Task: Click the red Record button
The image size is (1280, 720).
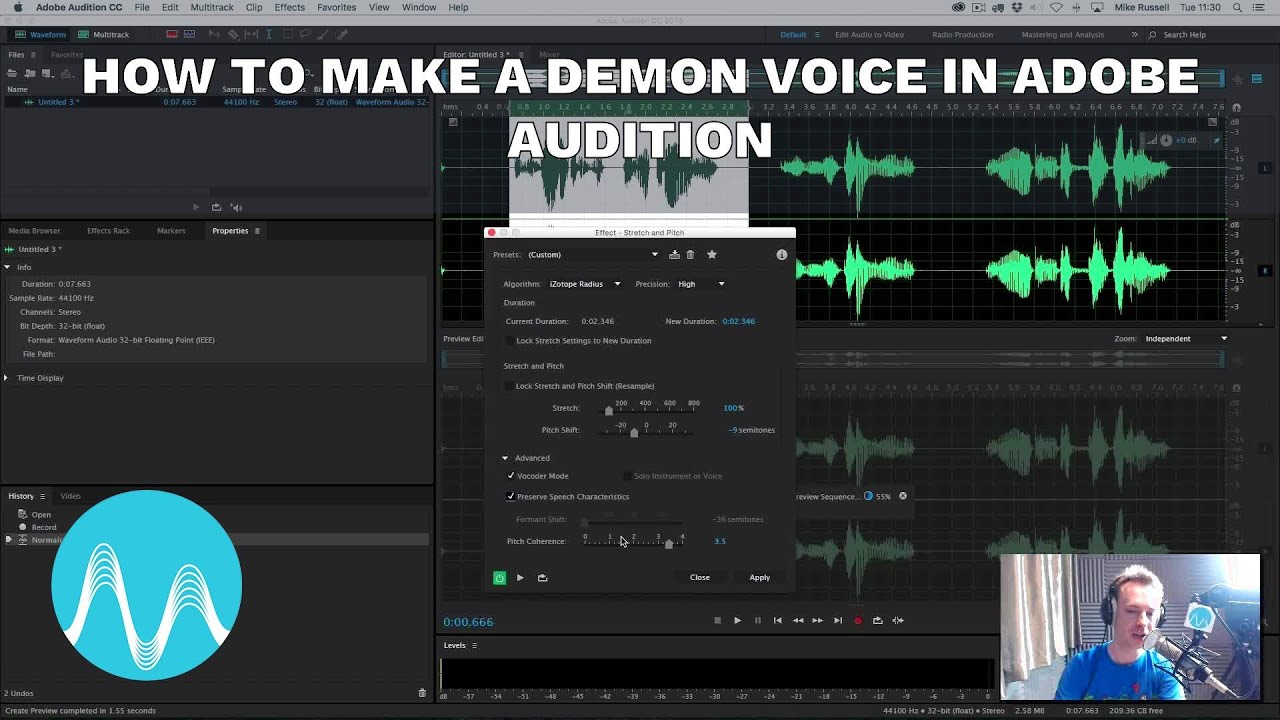Action: [x=857, y=620]
